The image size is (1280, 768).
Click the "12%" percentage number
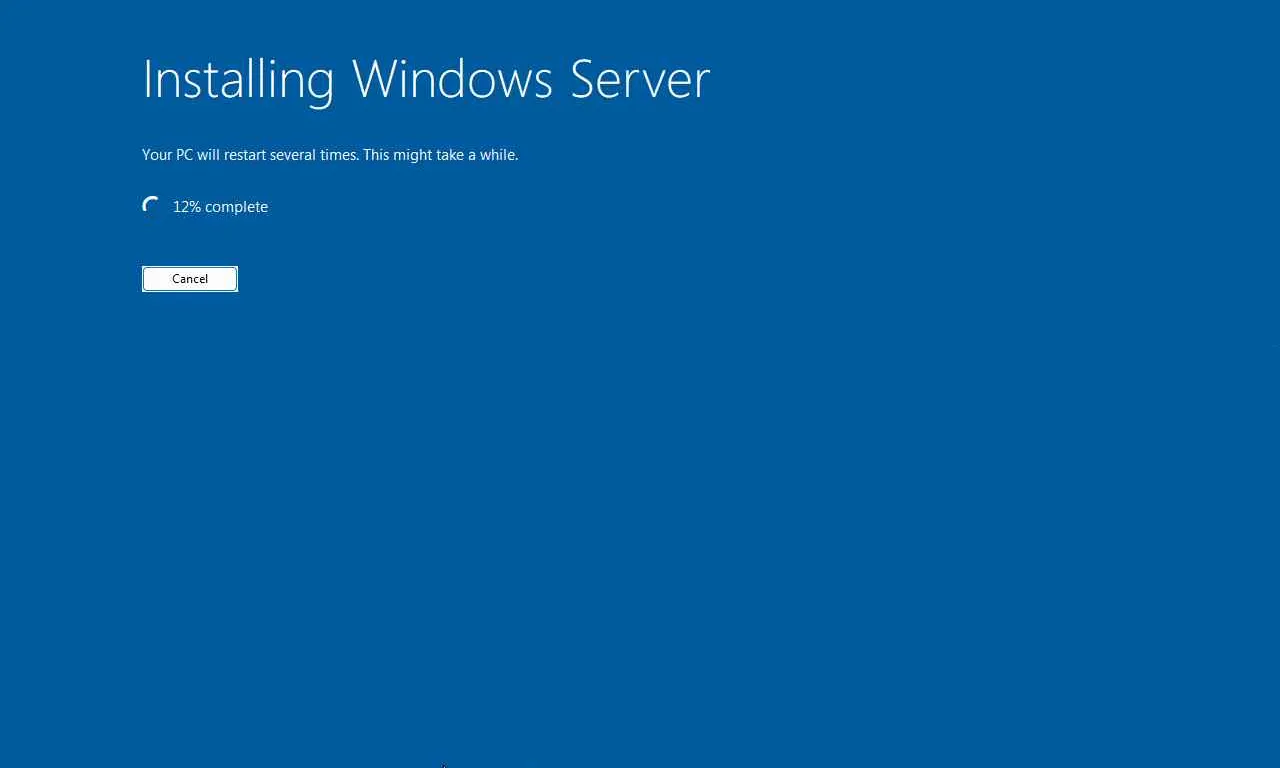187,207
